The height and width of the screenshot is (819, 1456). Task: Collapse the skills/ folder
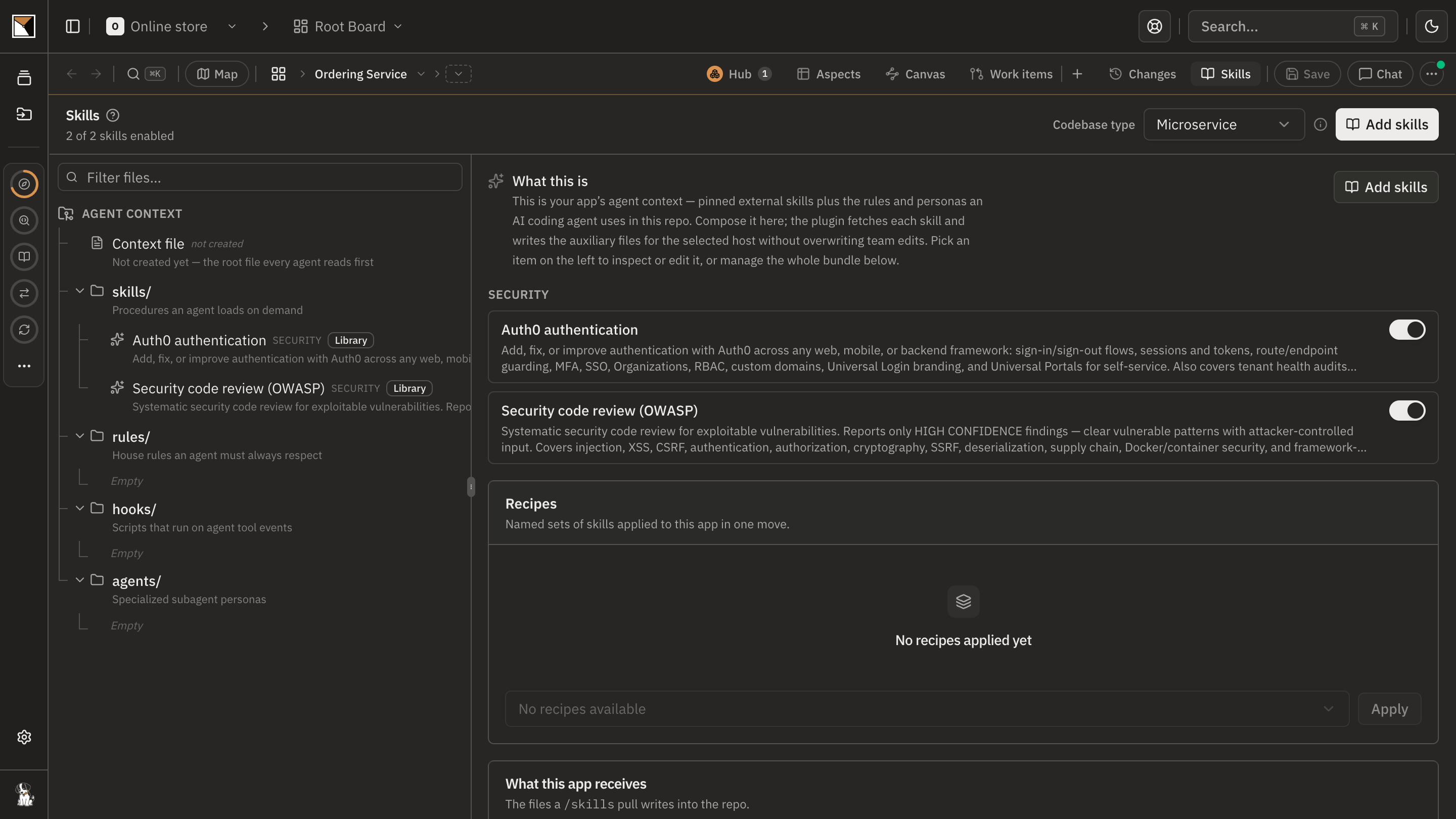point(80,291)
